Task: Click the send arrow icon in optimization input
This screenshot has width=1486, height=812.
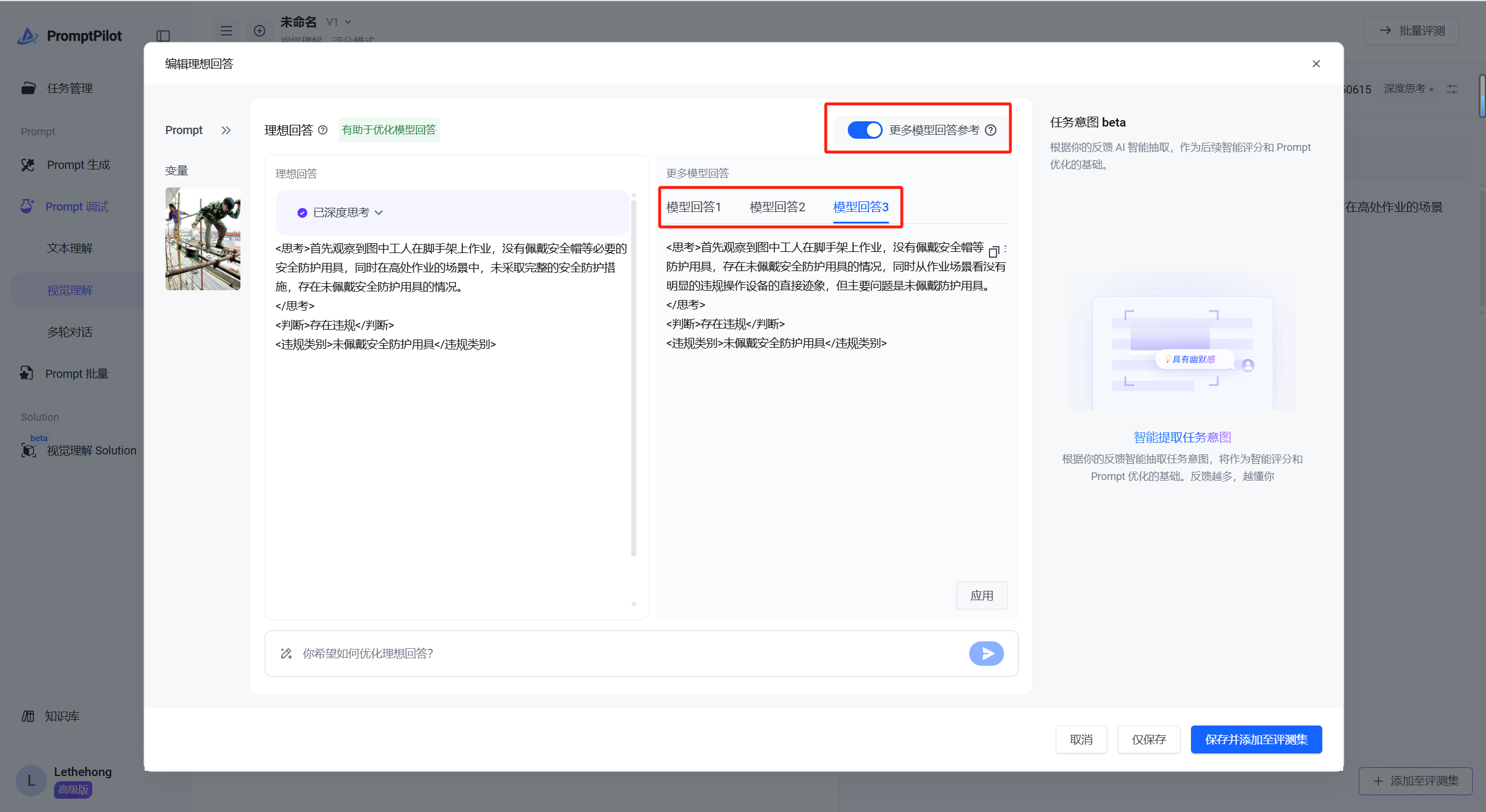Action: click(986, 654)
